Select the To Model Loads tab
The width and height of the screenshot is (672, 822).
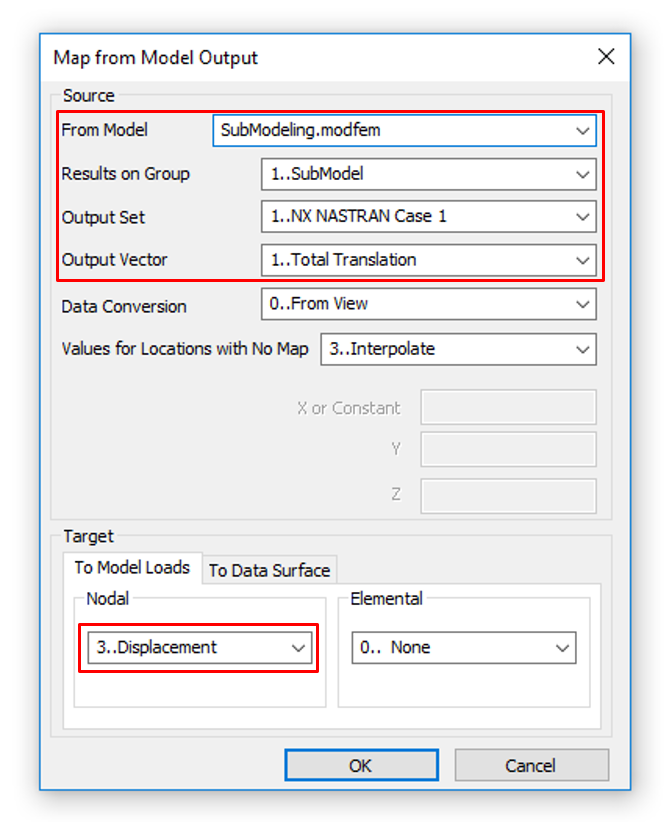point(132,568)
